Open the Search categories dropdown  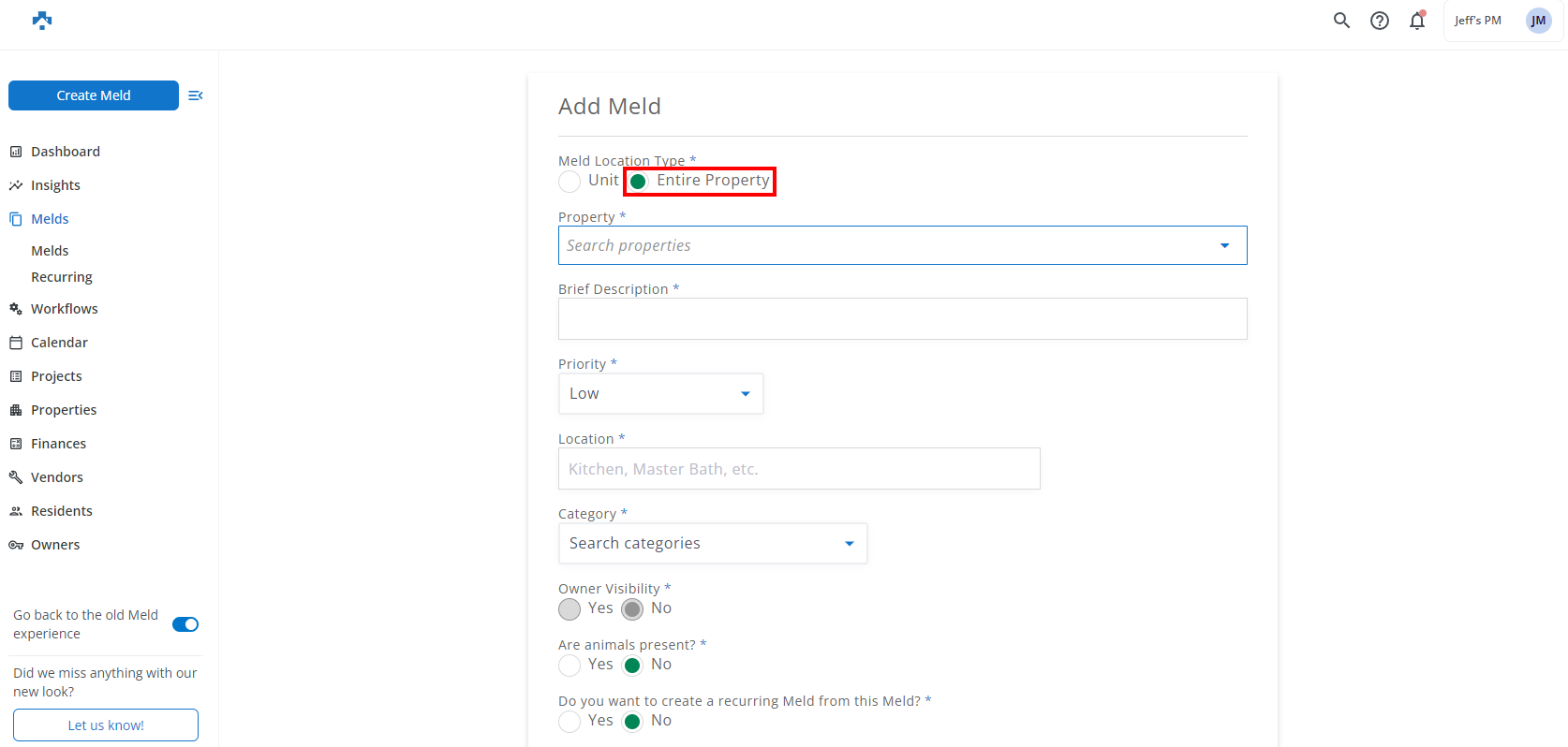tap(712, 544)
